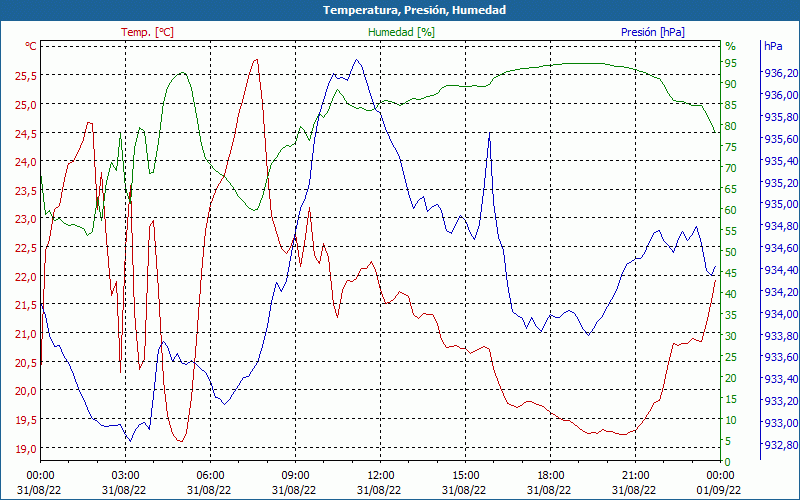
Task: Select the green Humedad [%] legend label
Action: pyautogui.click(x=401, y=32)
